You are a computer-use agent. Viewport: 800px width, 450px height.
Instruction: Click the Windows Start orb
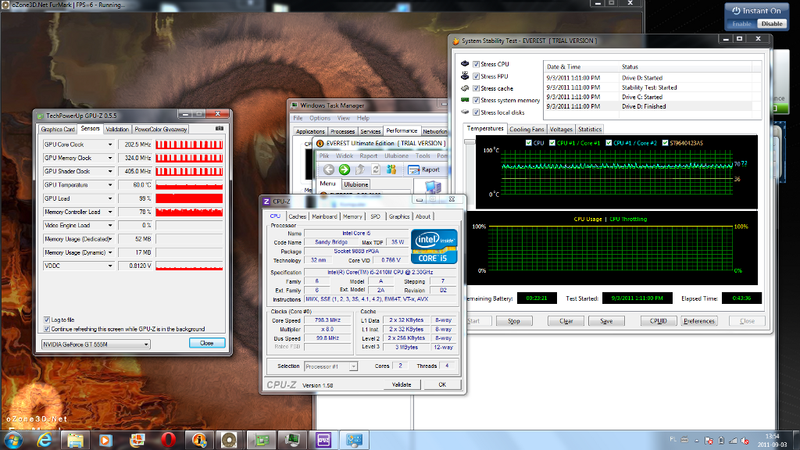pyautogui.click(x=13, y=440)
